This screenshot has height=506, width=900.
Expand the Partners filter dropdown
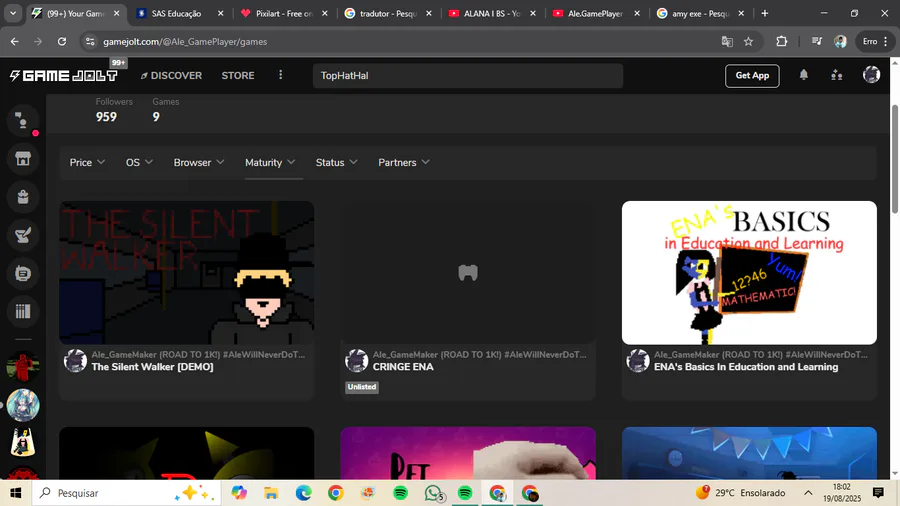(x=404, y=162)
